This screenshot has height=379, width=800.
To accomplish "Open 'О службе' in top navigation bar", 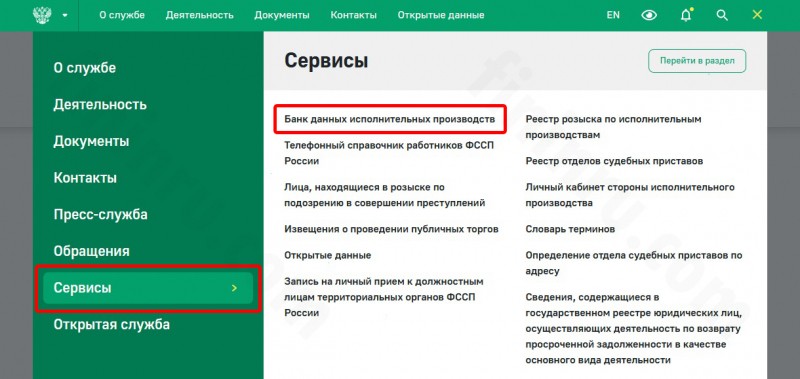I will pyautogui.click(x=122, y=15).
